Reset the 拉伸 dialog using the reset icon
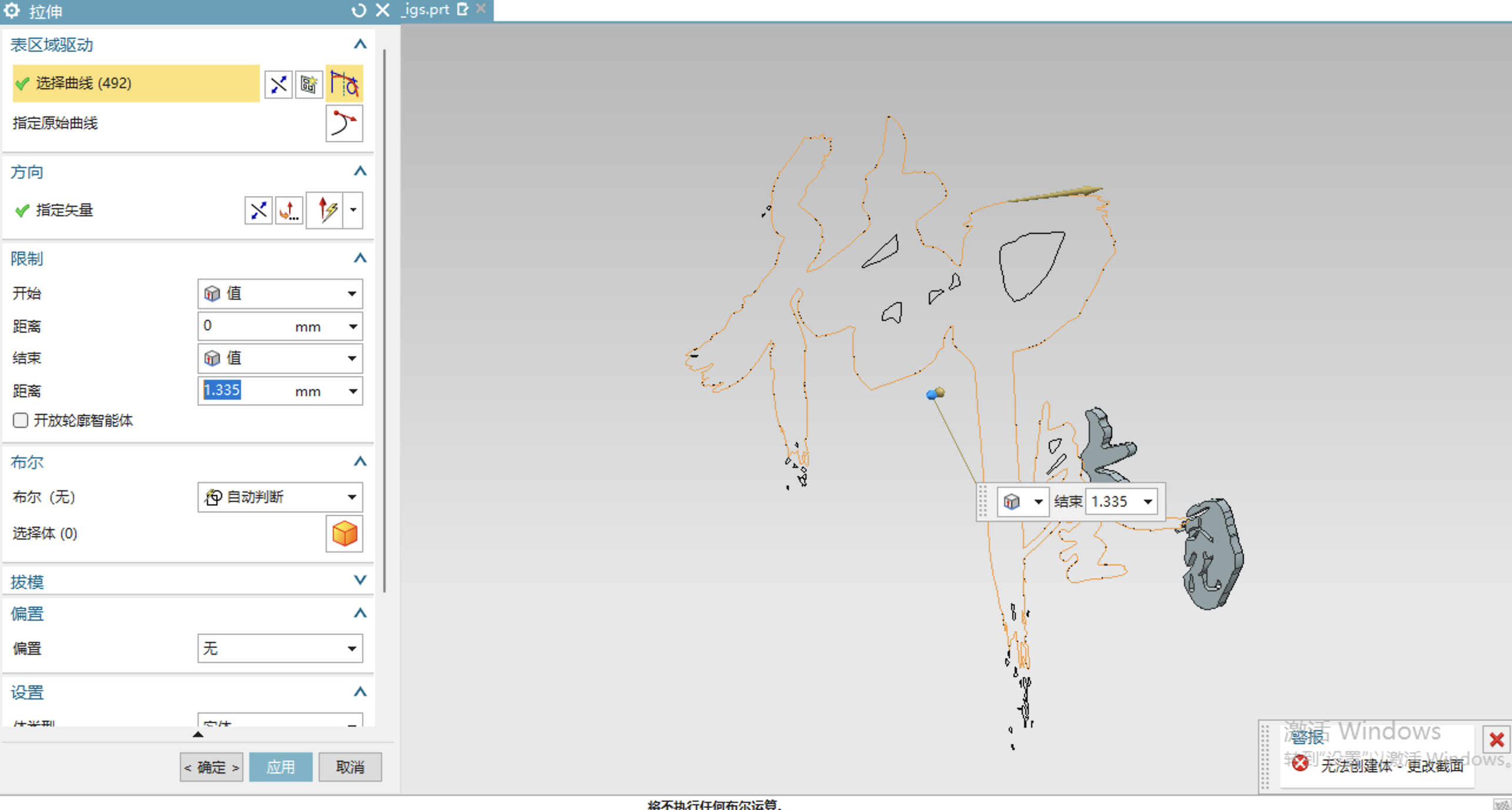 pos(359,11)
